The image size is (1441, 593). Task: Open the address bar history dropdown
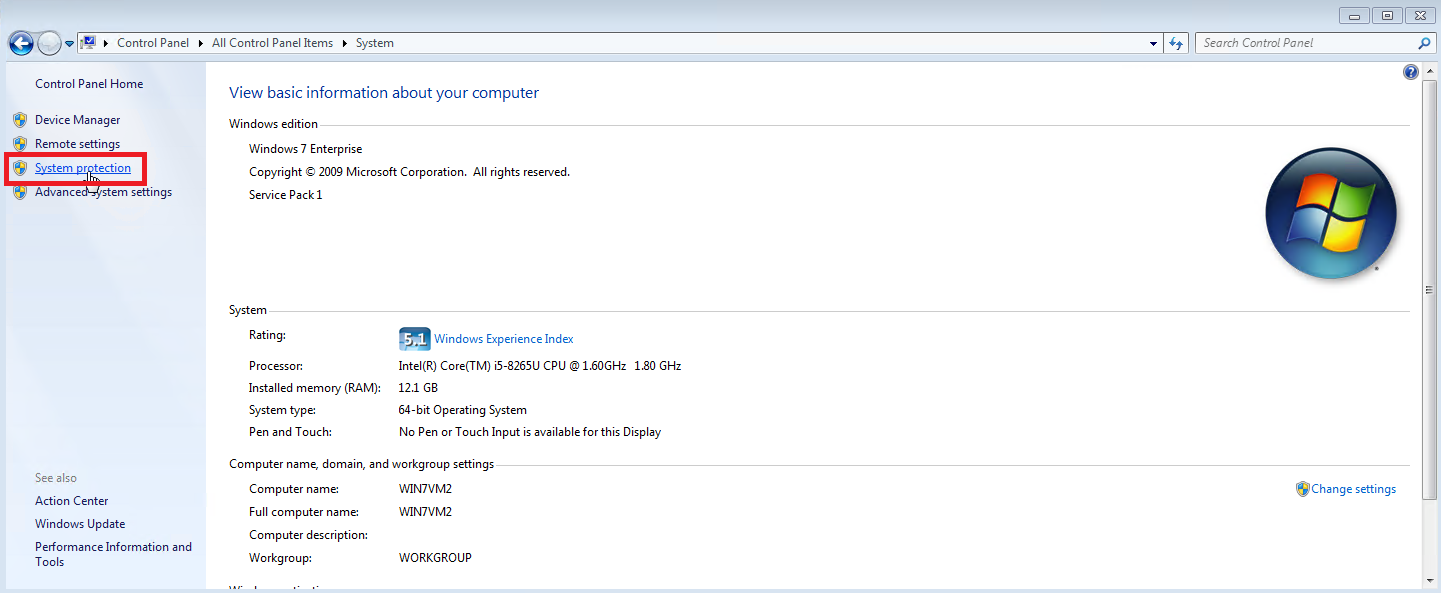point(1153,43)
